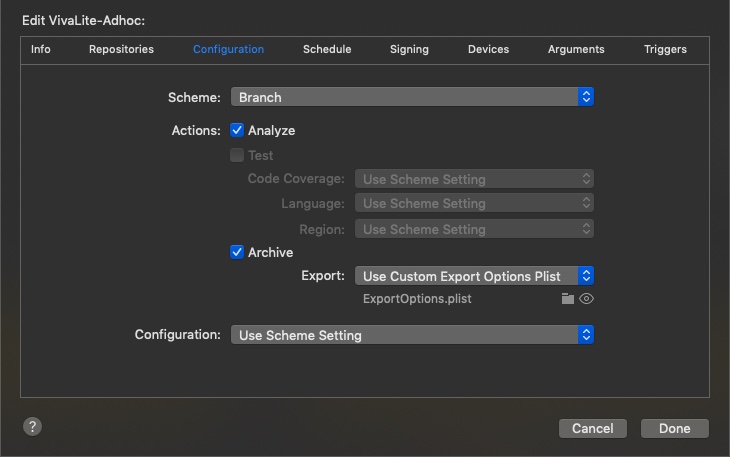This screenshot has width=730, height=457.
Task: Open the Code Coverage popup menu
Action: (474, 179)
